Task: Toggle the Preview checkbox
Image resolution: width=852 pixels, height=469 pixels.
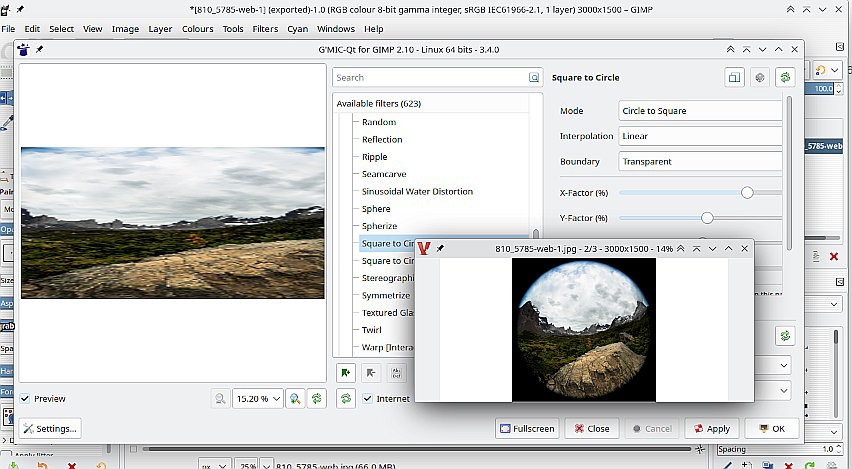Action: pos(26,398)
